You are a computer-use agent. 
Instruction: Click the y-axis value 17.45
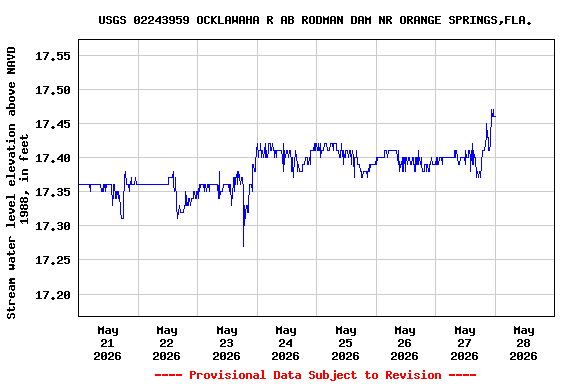53,124
